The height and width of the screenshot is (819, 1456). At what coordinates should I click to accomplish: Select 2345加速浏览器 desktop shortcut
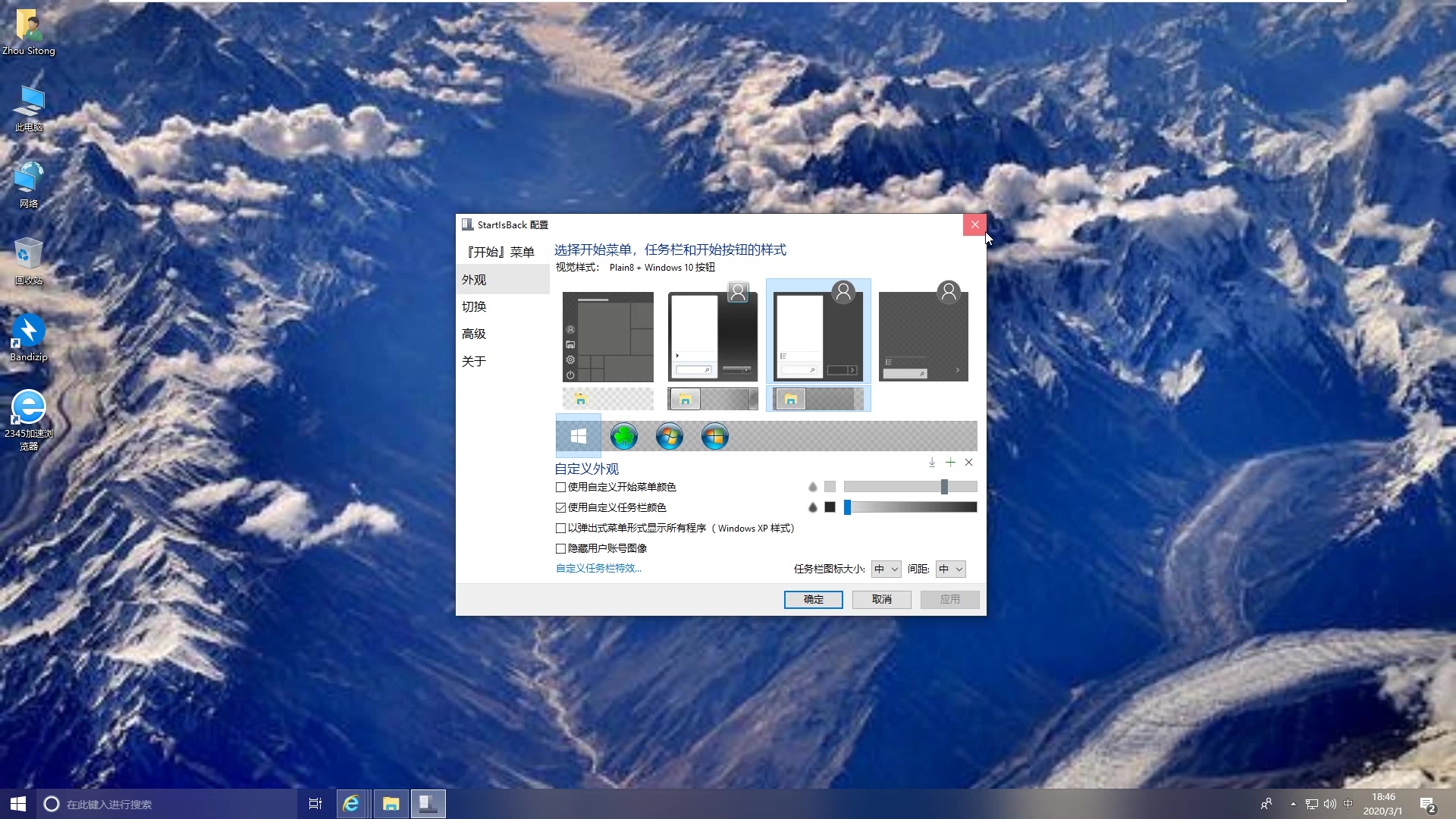click(29, 420)
